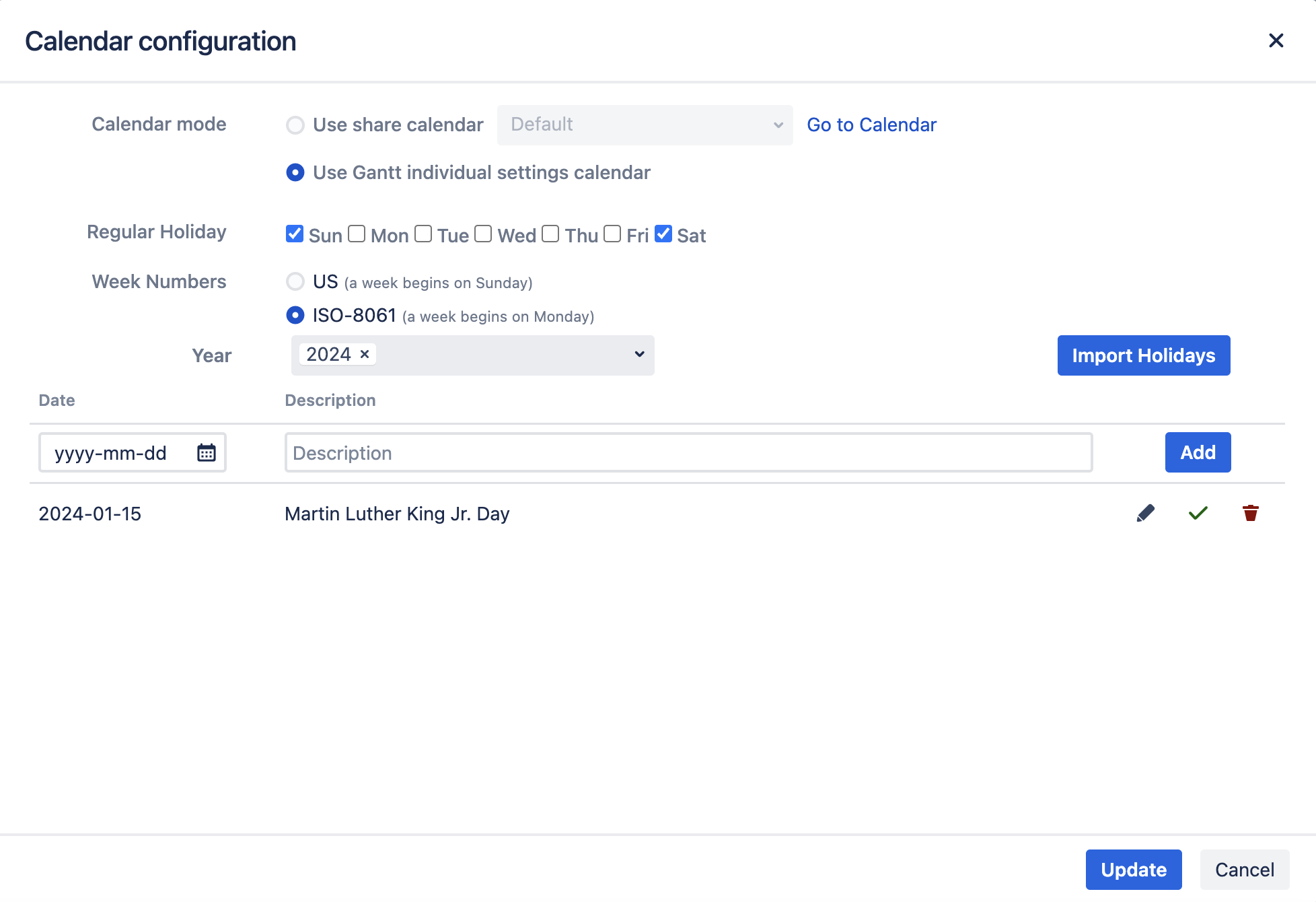Choose the US week numbers option
The height and width of the screenshot is (902, 1316).
pos(295,281)
